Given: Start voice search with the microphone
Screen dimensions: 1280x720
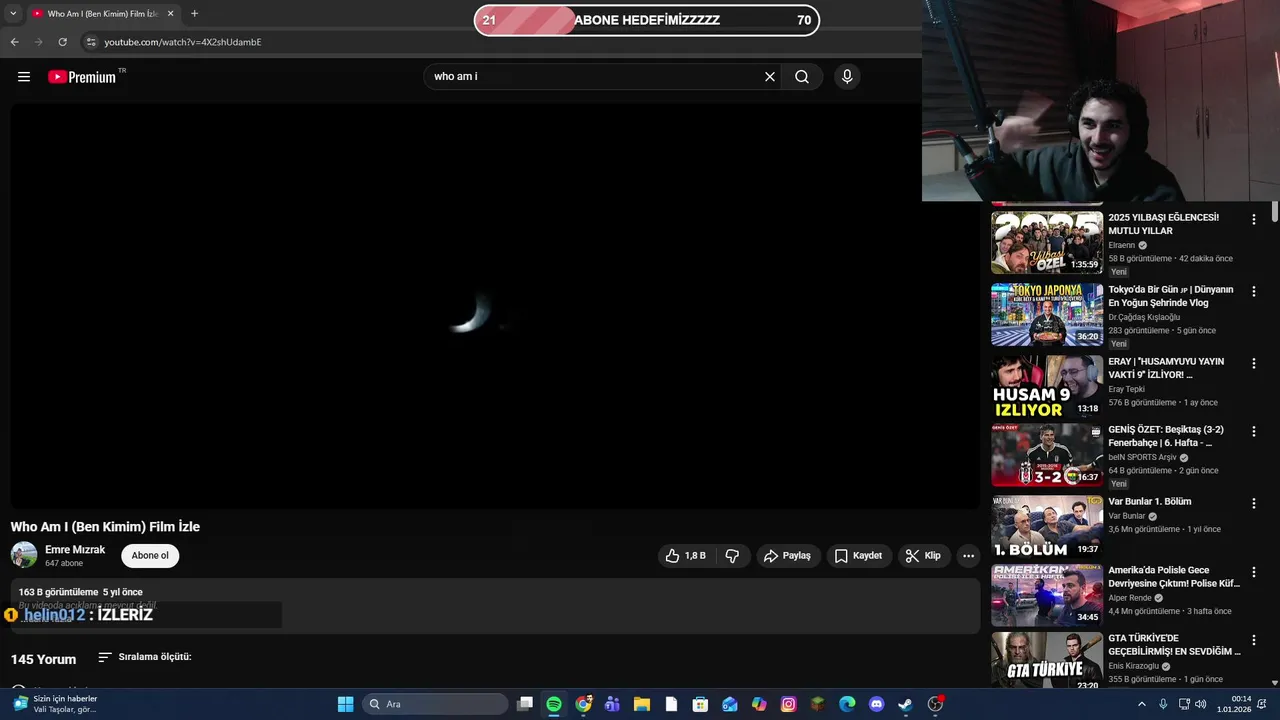Looking at the screenshot, I should (x=847, y=77).
